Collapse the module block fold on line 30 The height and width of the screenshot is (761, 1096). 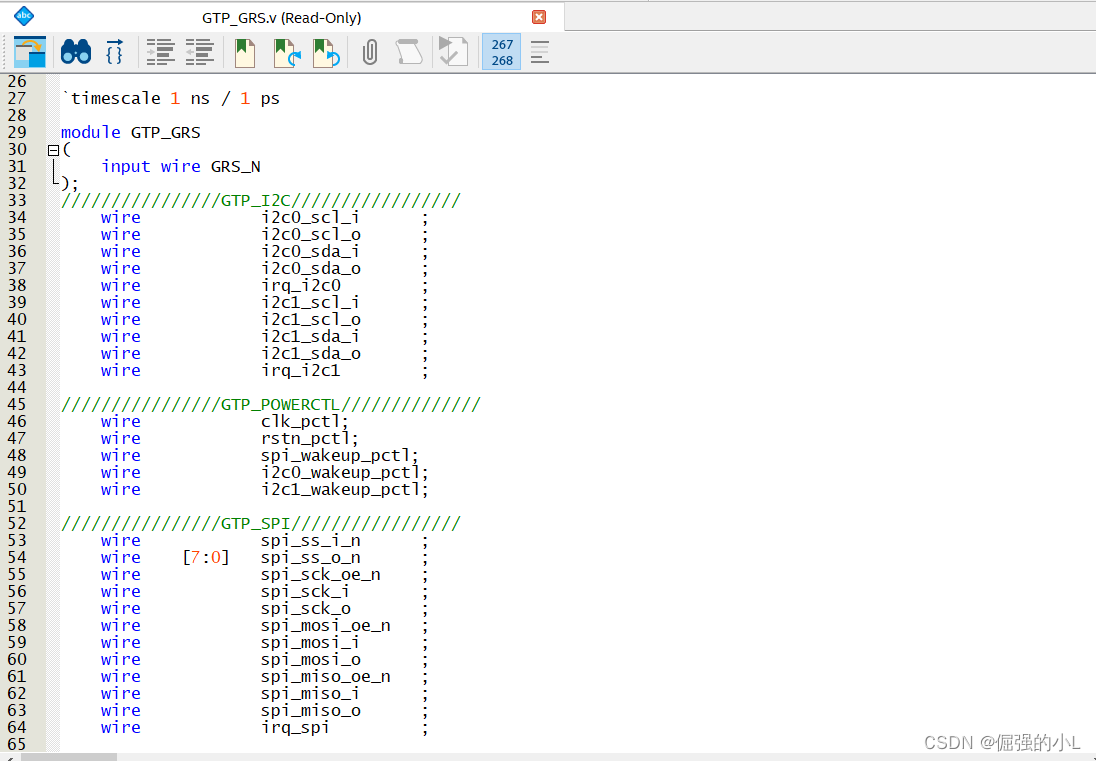click(x=52, y=149)
